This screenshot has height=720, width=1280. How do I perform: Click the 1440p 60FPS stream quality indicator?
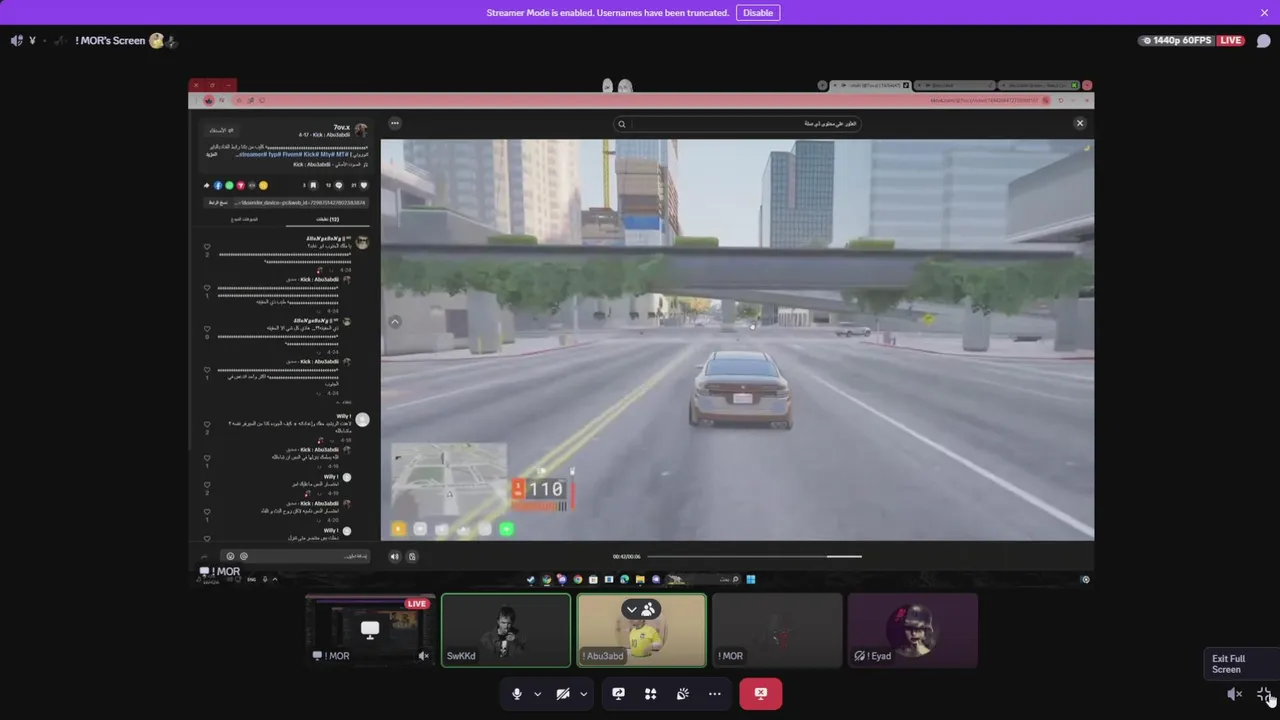pyautogui.click(x=1175, y=41)
